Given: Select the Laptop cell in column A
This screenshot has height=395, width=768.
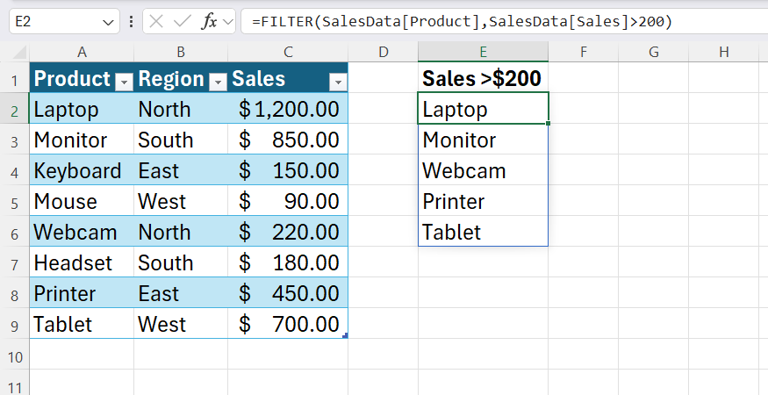Looking at the screenshot, I should pyautogui.click(x=81, y=109).
